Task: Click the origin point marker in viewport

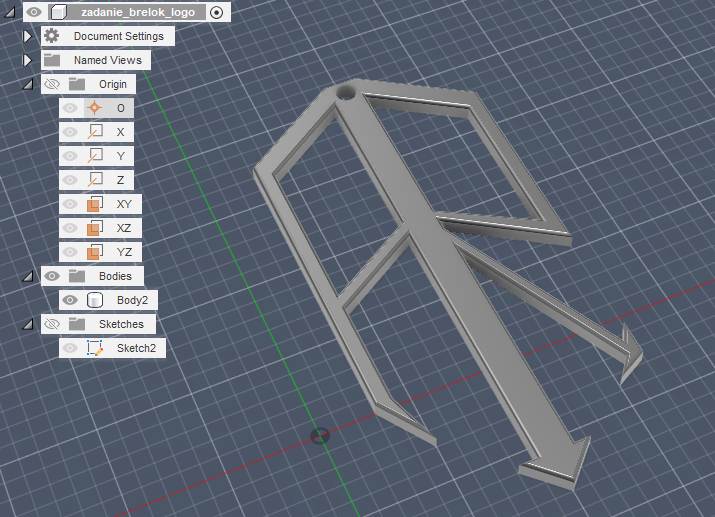Action: pos(320,435)
